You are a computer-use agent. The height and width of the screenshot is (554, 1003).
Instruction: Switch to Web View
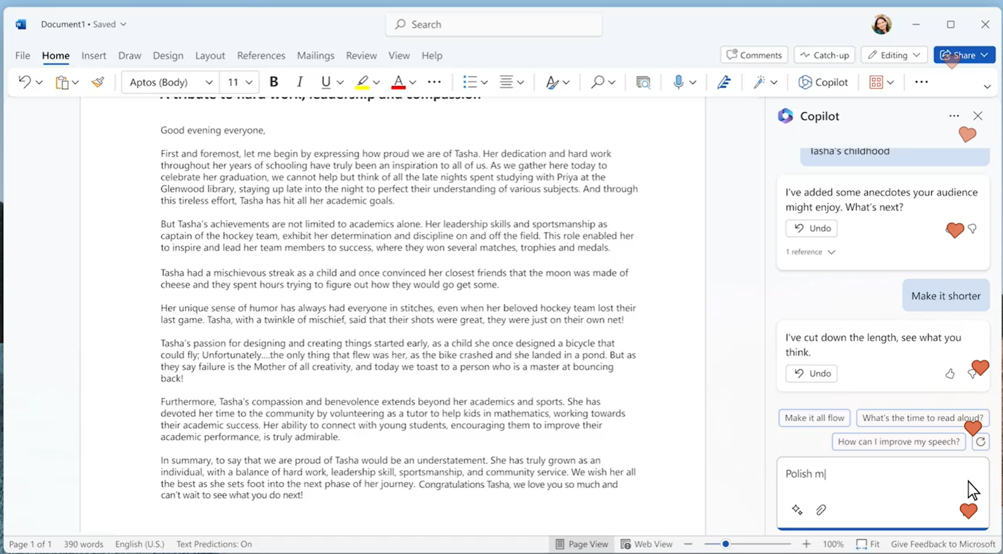(647, 544)
